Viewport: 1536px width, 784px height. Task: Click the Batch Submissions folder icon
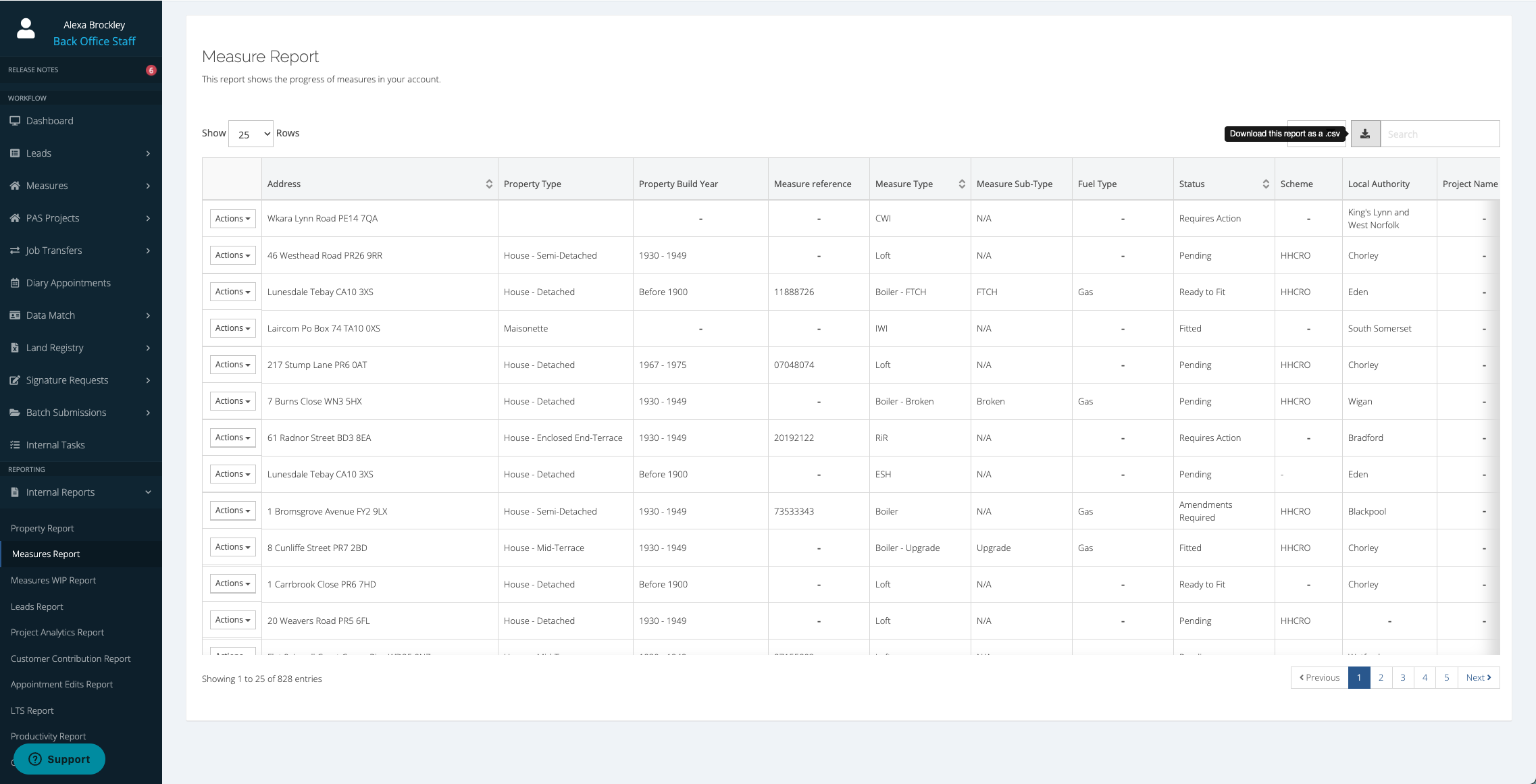pyautogui.click(x=15, y=413)
